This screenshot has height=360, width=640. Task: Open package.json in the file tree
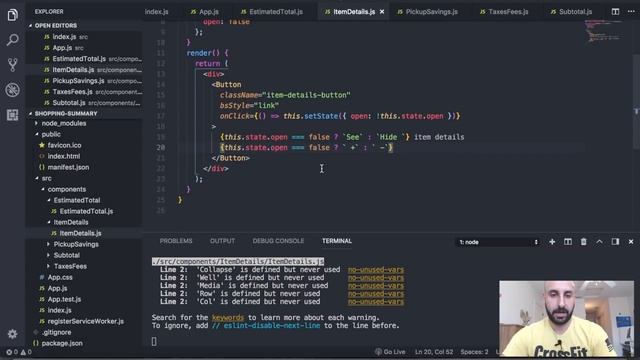click(x=62, y=344)
